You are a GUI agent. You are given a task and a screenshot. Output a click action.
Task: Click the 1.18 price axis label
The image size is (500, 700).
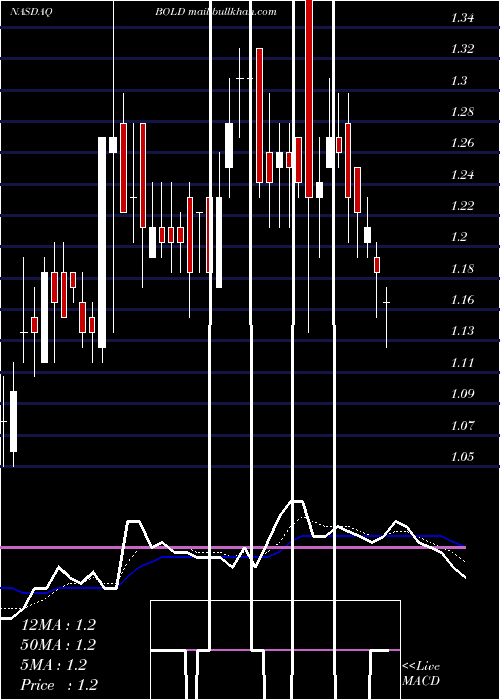462,268
